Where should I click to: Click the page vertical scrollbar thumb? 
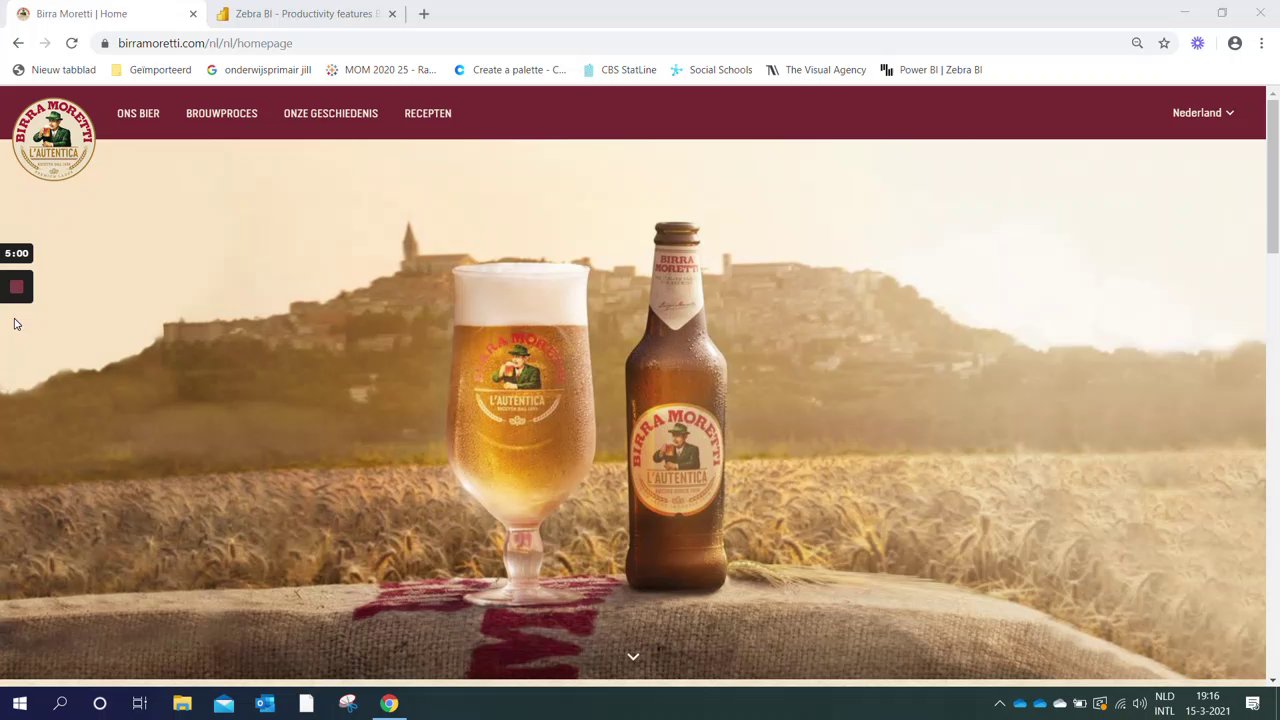click(x=1272, y=175)
